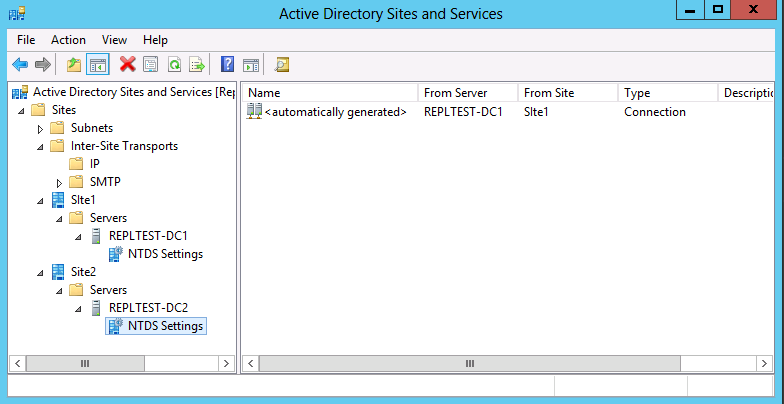This screenshot has width=784, height=404.
Task: Open the Action menu
Action: click(68, 40)
